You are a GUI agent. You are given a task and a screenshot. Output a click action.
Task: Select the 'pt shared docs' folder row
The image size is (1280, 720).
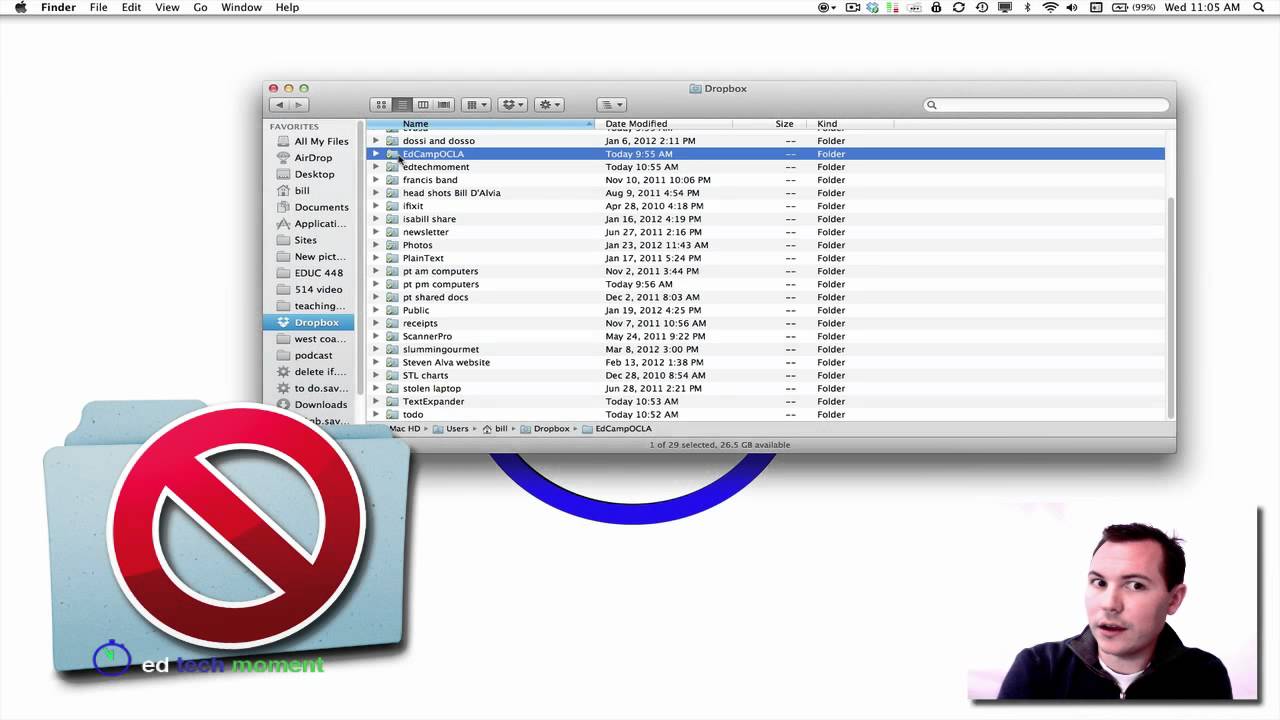tap(765, 297)
